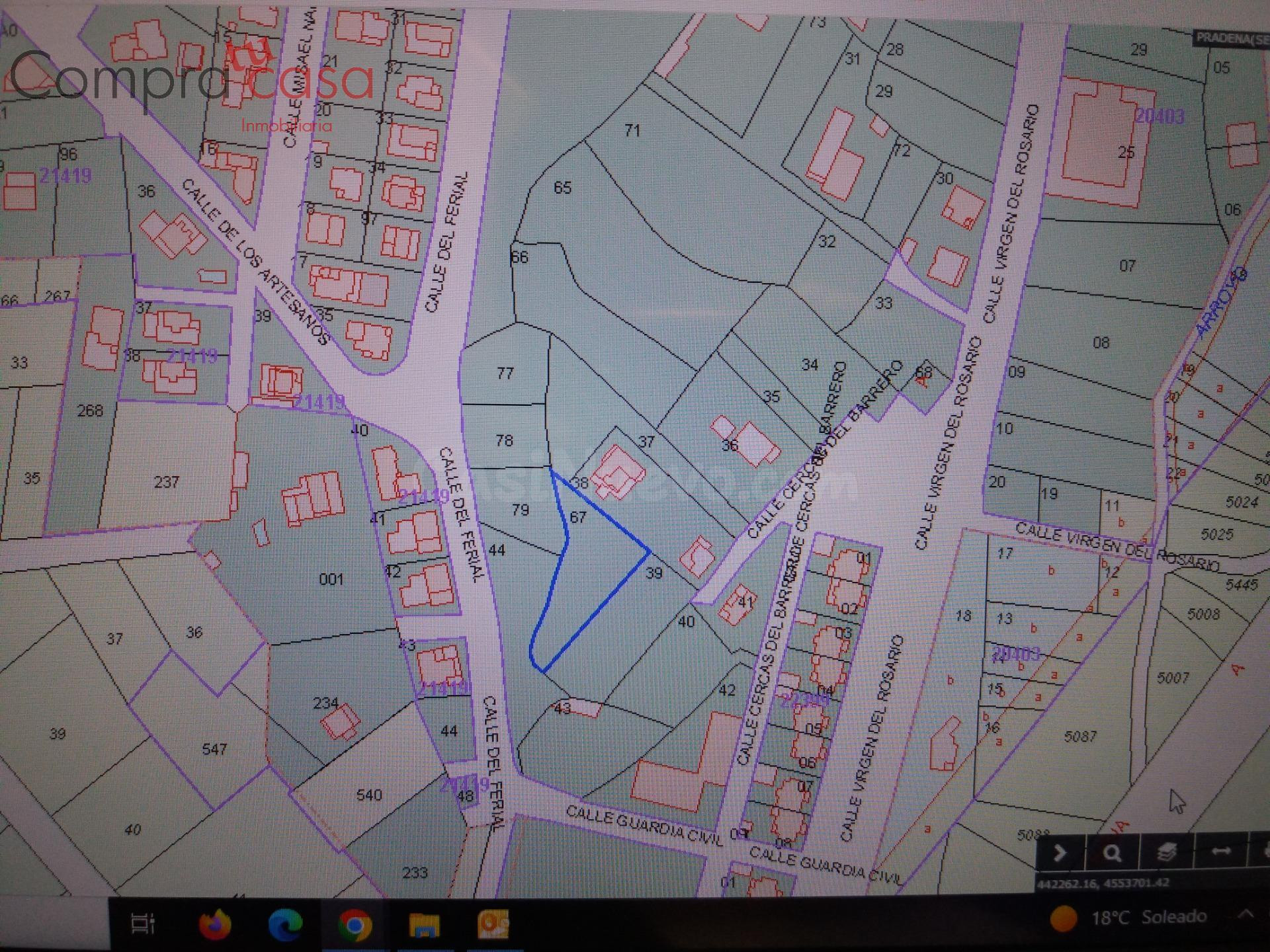Open the search magnifier tool in map toolbar
Screen dimensions: 1270x952
[x=1113, y=853]
